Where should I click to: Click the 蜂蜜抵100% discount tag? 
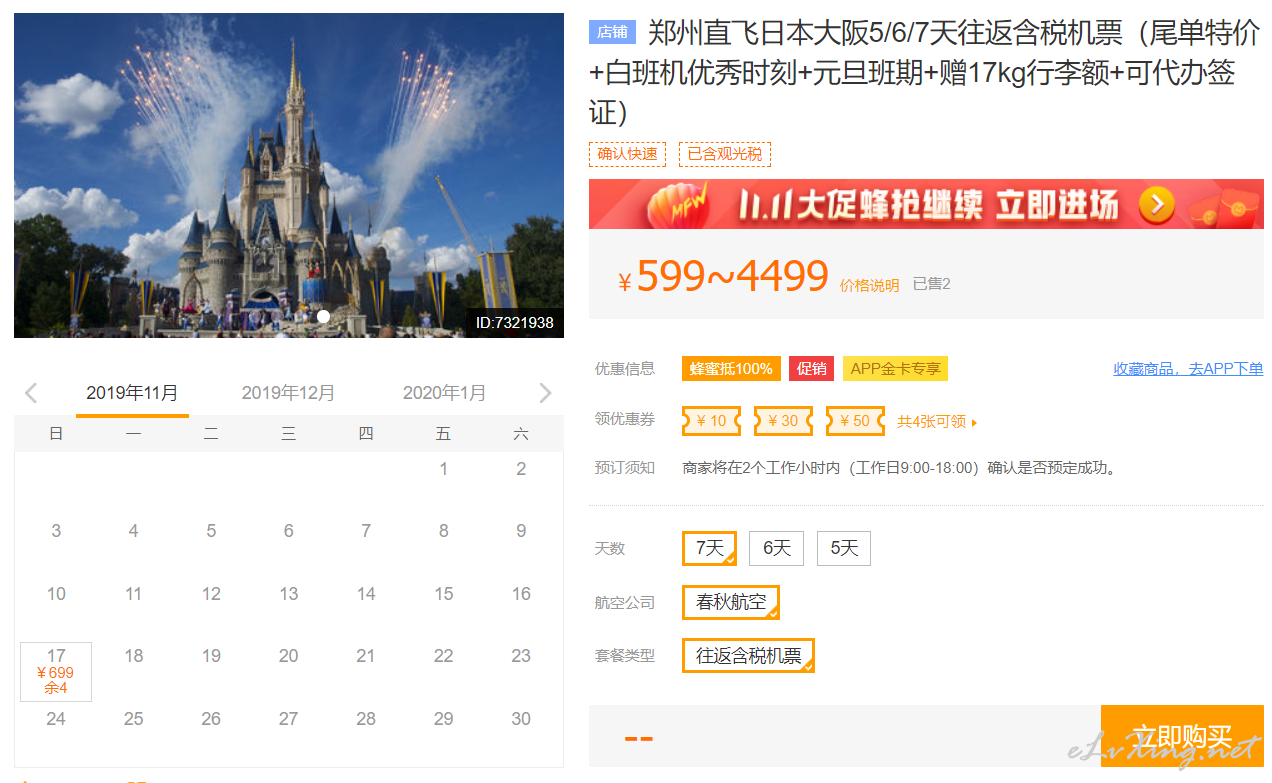click(x=731, y=369)
